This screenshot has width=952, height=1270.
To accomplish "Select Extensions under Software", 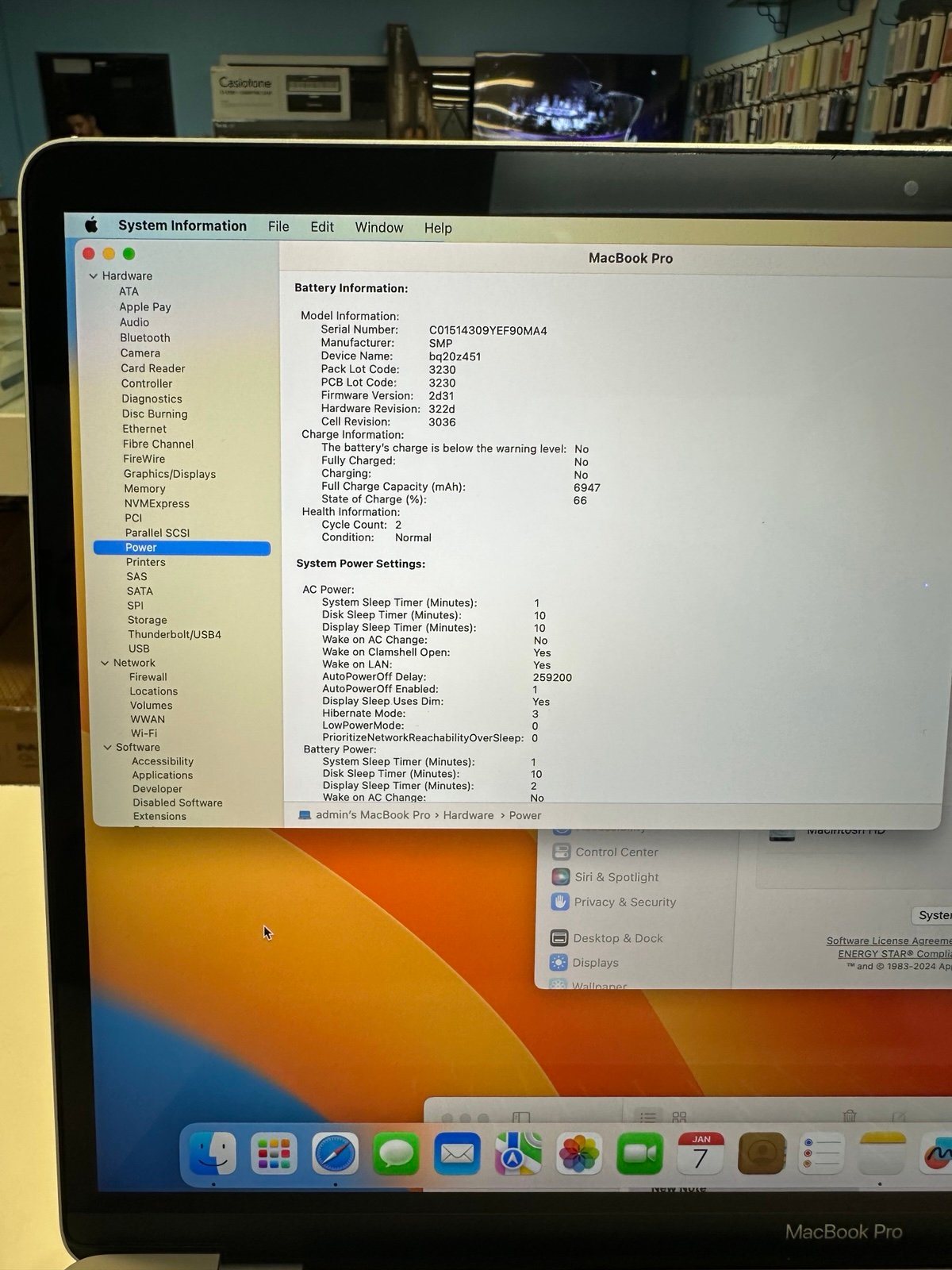I will point(159,816).
